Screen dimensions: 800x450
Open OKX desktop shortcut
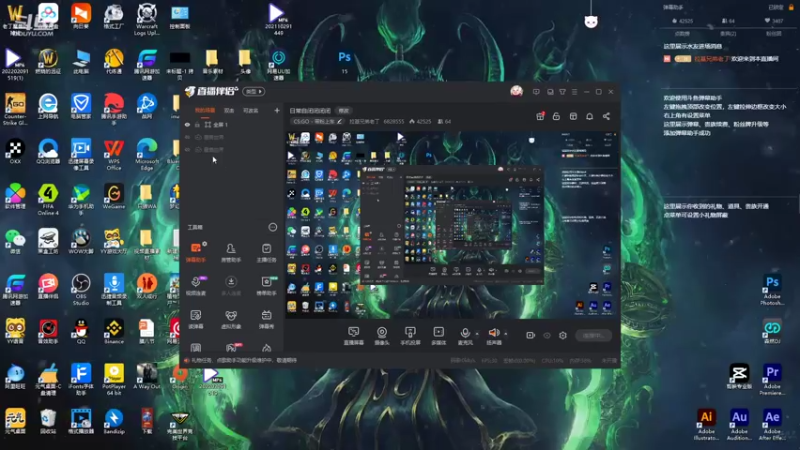coord(15,152)
